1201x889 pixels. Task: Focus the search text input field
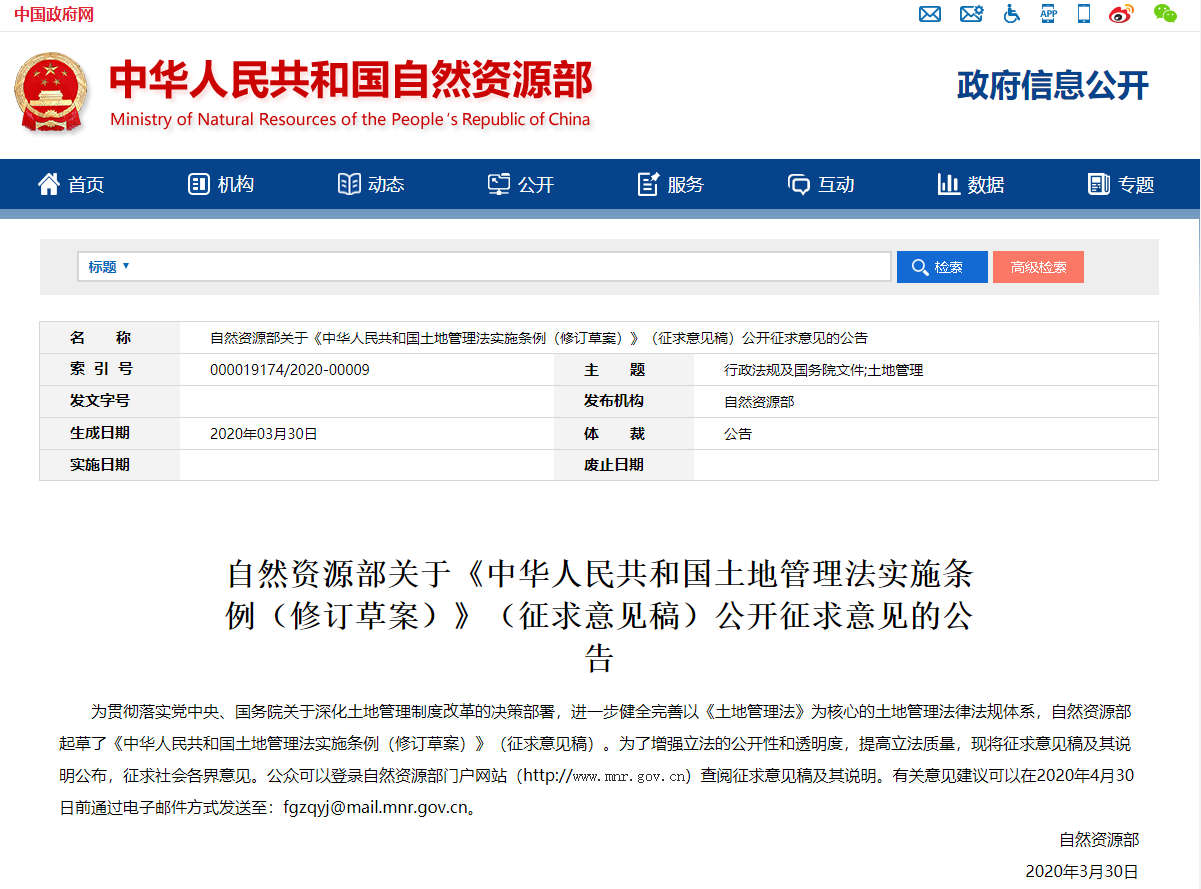click(x=510, y=267)
